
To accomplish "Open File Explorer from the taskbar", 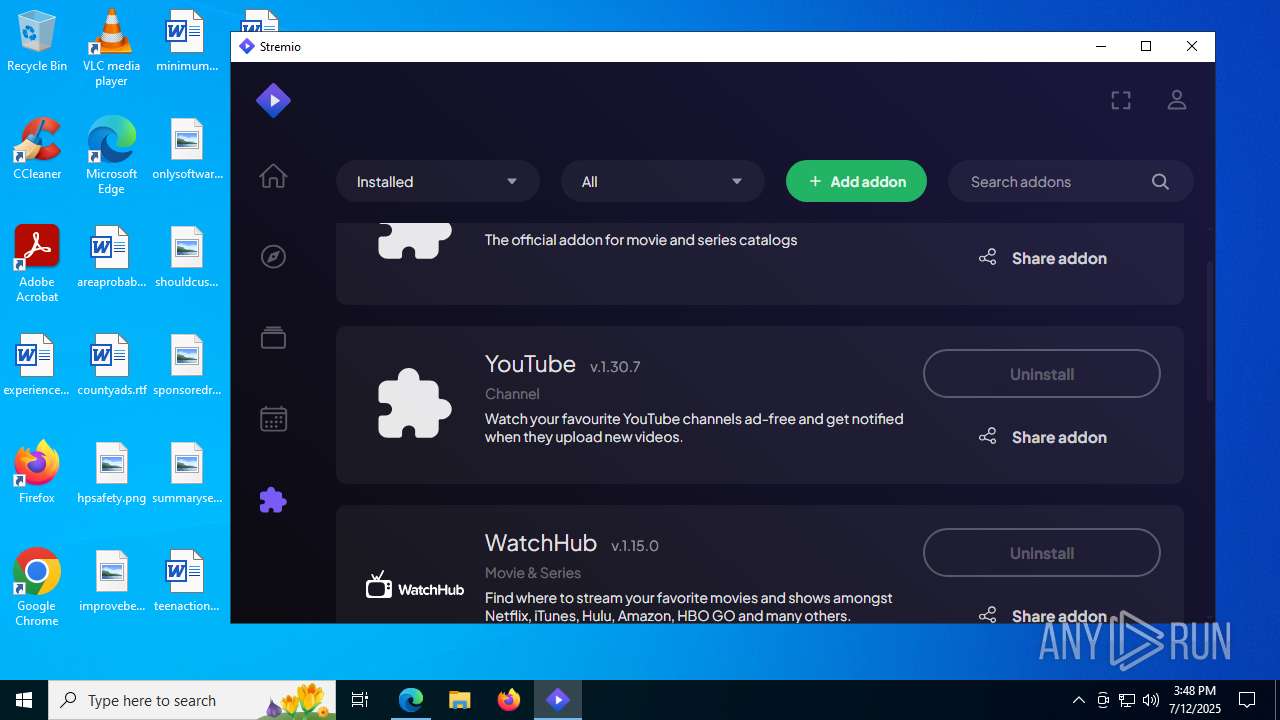I will [x=459, y=700].
